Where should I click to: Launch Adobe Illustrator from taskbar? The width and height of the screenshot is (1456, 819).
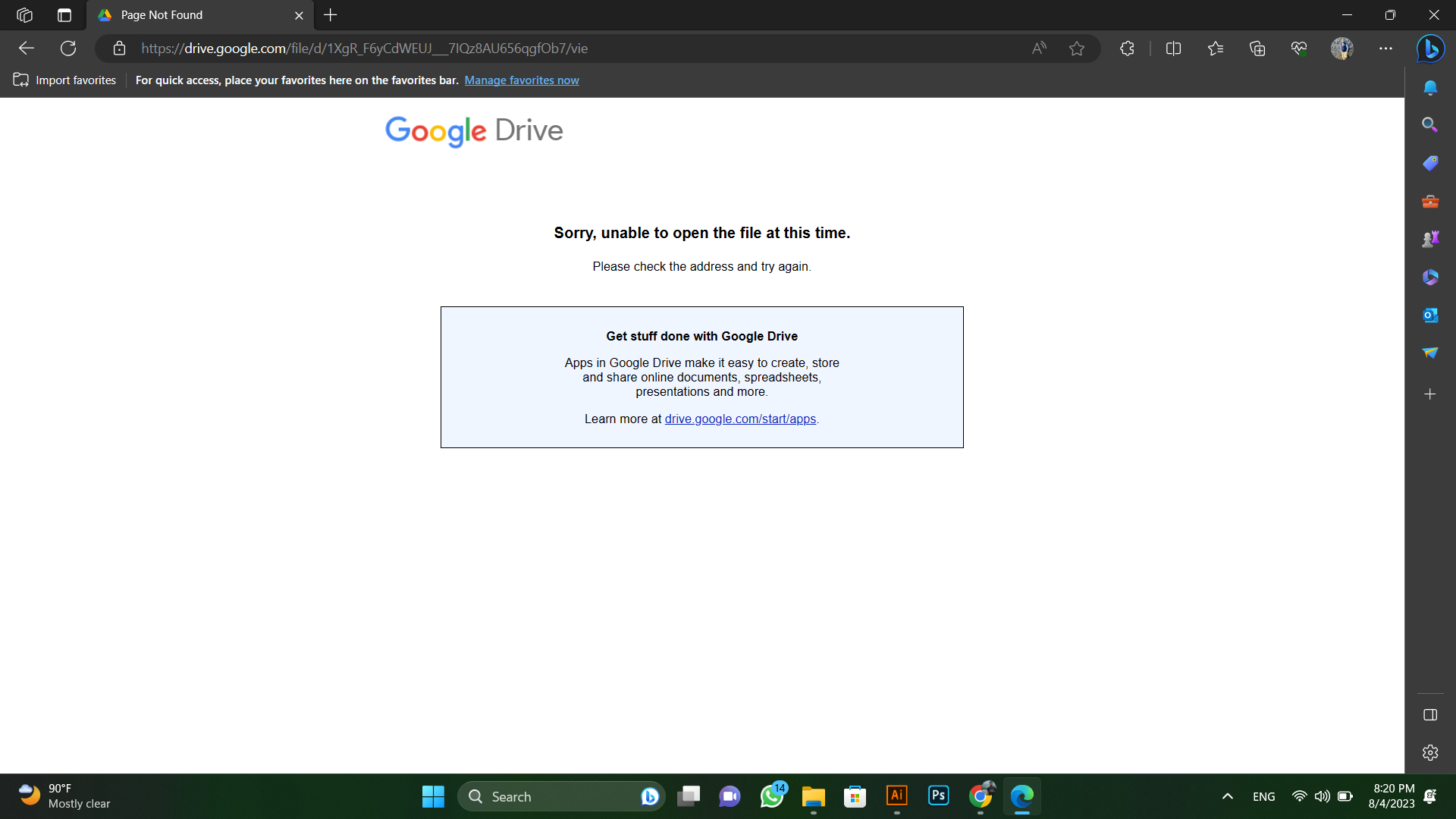(x=897, y=796)
